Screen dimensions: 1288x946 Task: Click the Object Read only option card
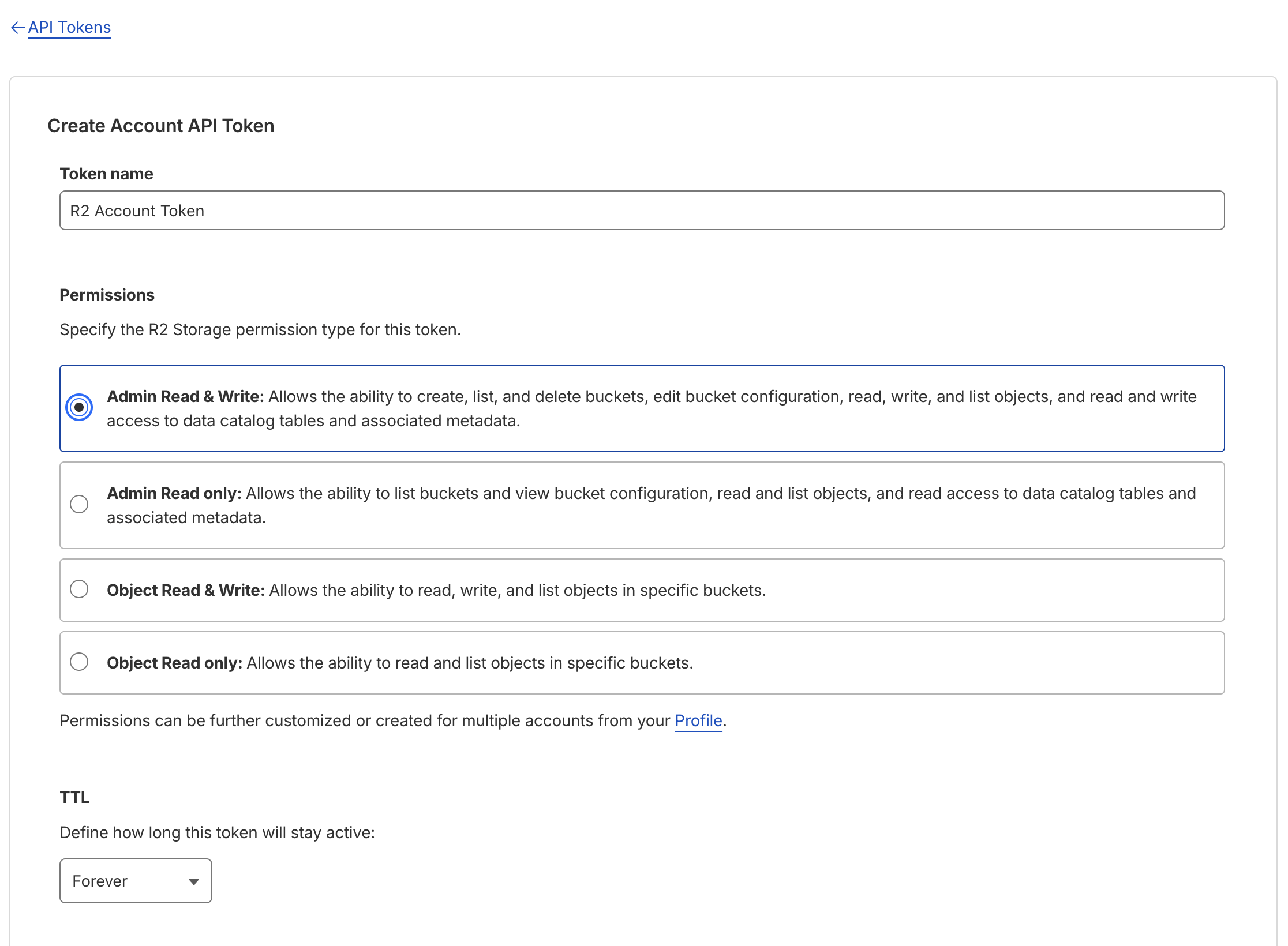tap(642, 663)
